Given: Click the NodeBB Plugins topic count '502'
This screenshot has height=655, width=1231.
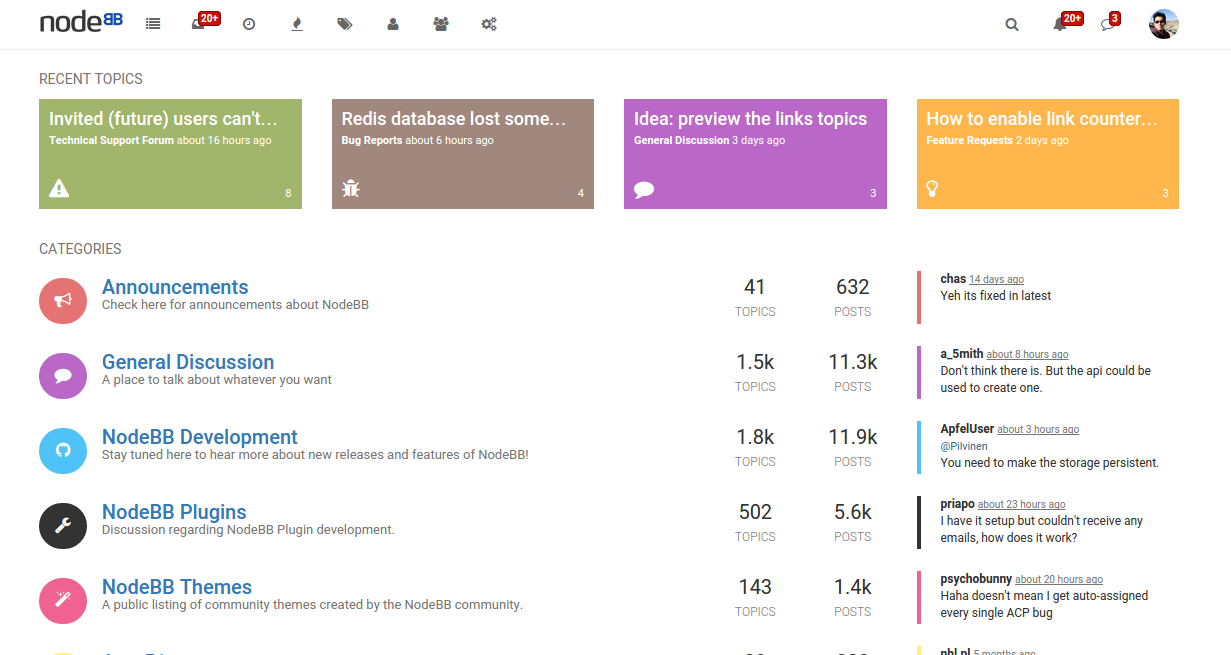Looking at the screenshot, I should [755, 512].
